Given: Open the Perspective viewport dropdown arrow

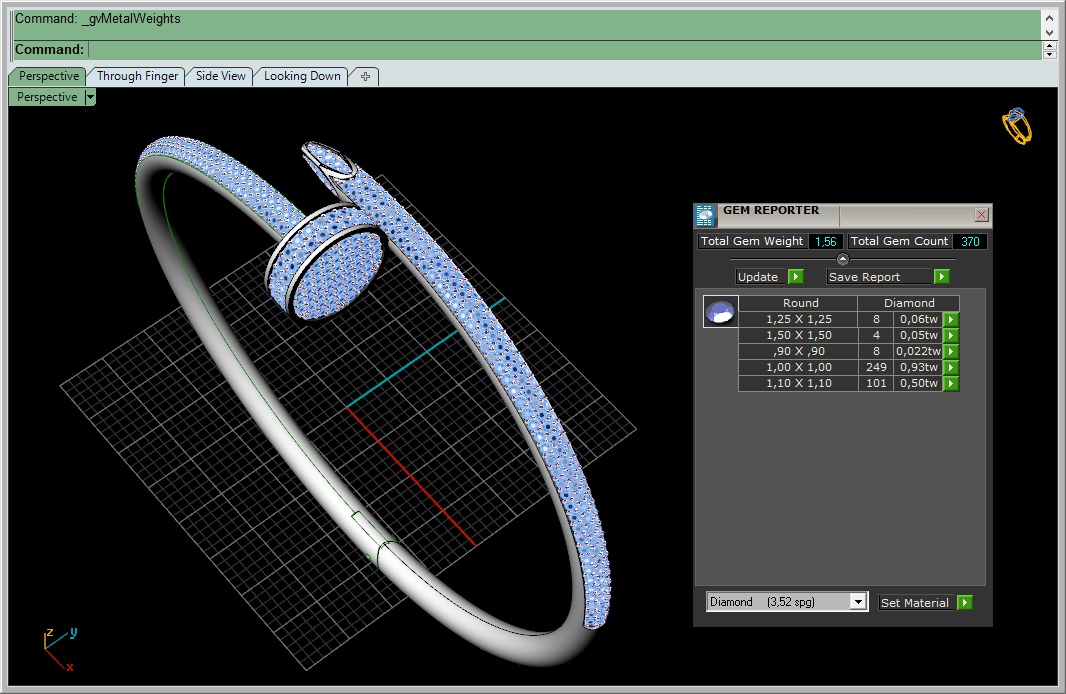Looking at the screenshot, I should [90, 97].
